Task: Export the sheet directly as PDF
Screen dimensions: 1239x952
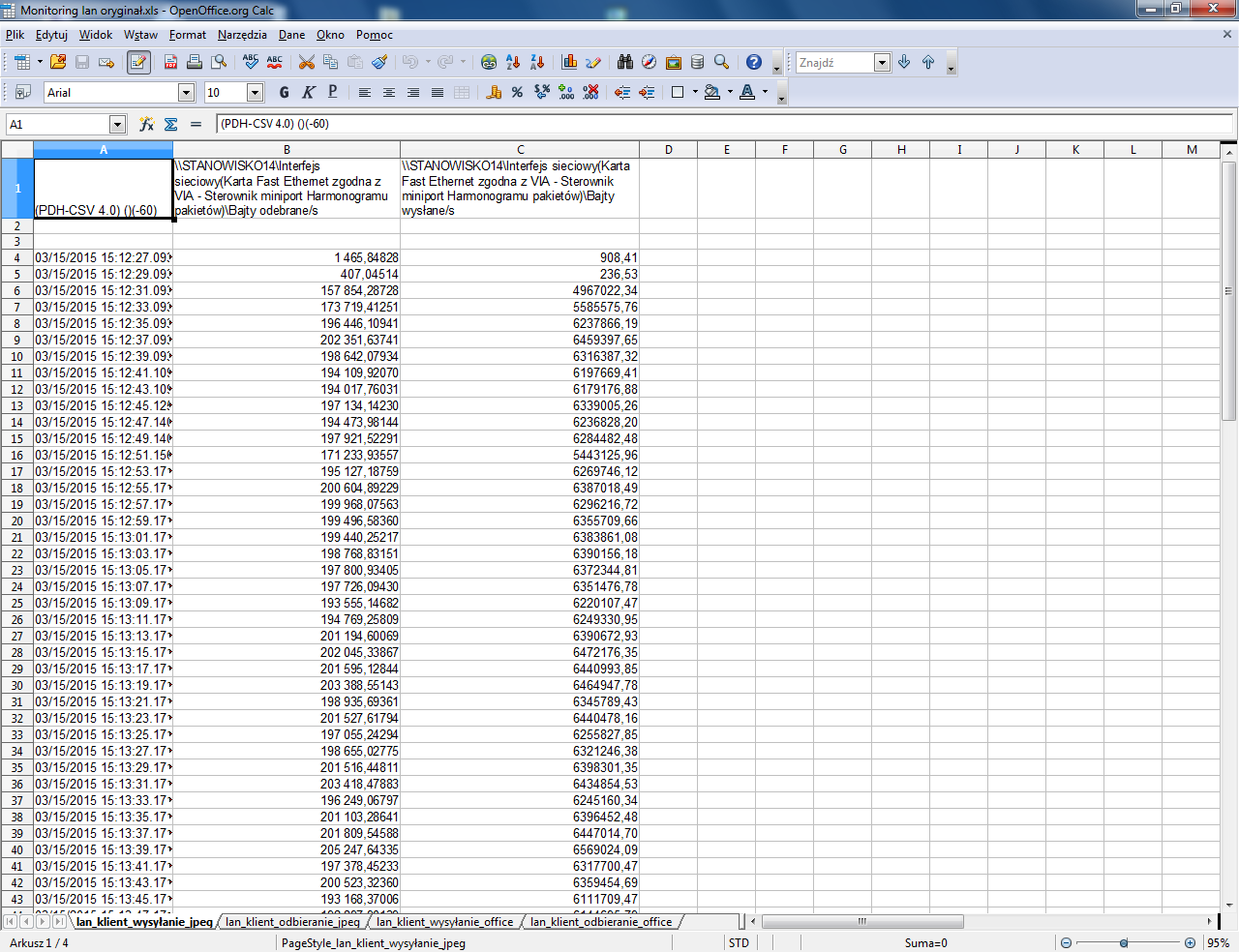Action: (170, 62)
